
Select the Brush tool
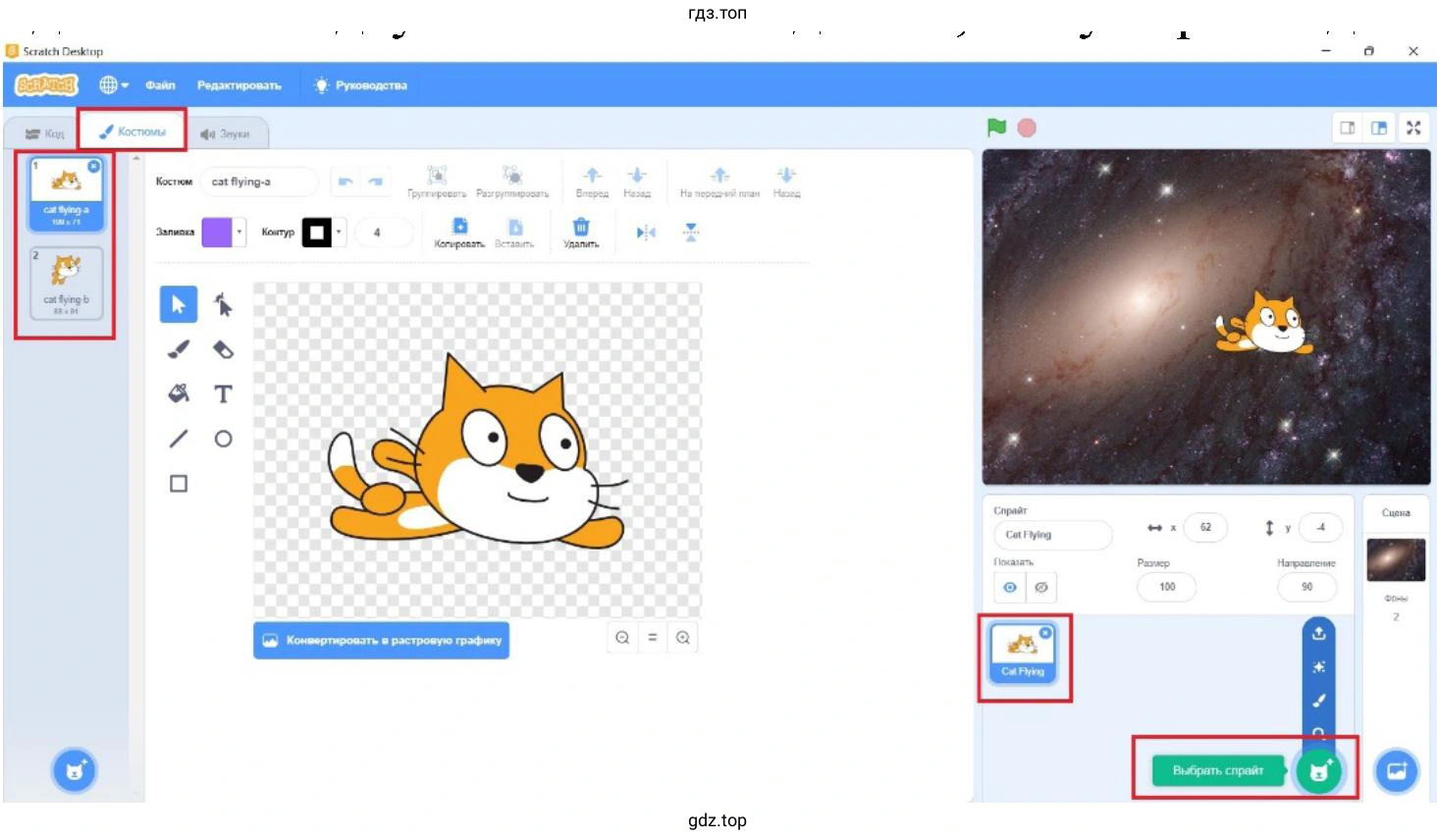click(x=179, y=349)
